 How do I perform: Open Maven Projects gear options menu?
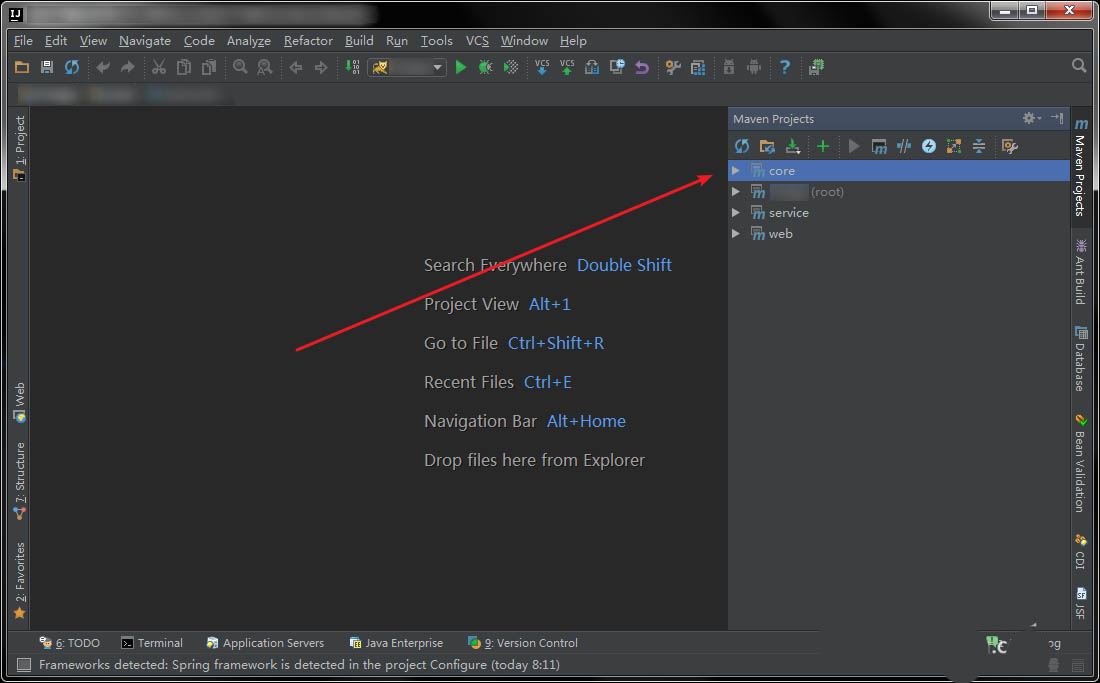tap(1031, 119)
